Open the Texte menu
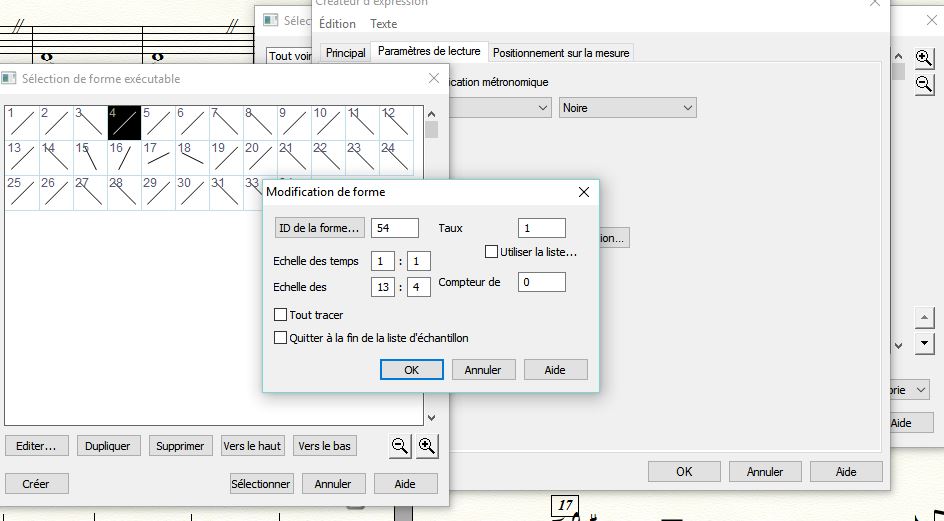Viewport: 944px width, 521px height. 383,24
